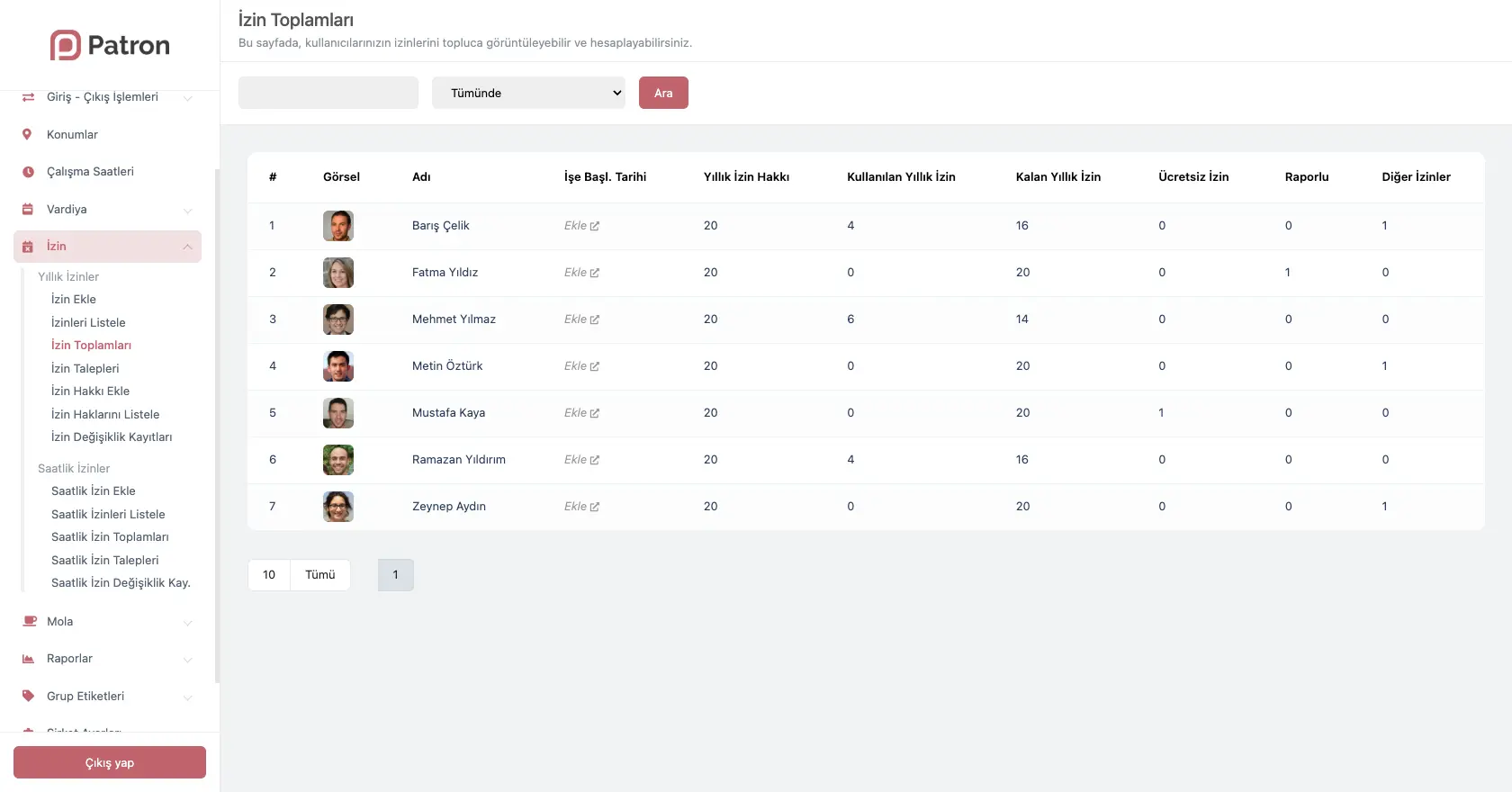The image size is (1512, 792).
Task: Select İzinleri Listele in sidebar
Action: (88, 322)
